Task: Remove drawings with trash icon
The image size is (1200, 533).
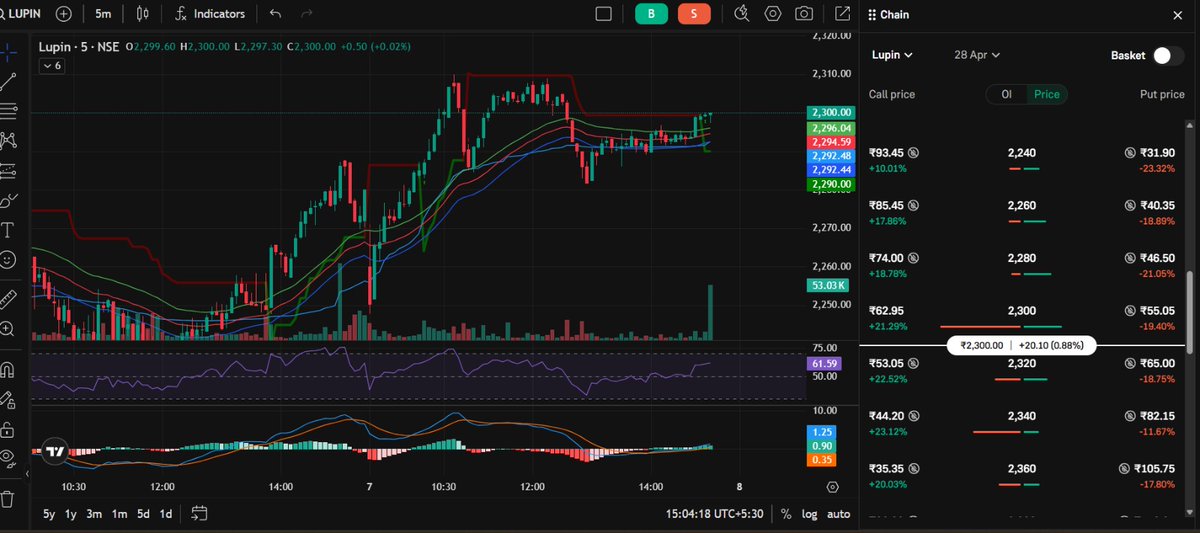Action: click(8, 497)
